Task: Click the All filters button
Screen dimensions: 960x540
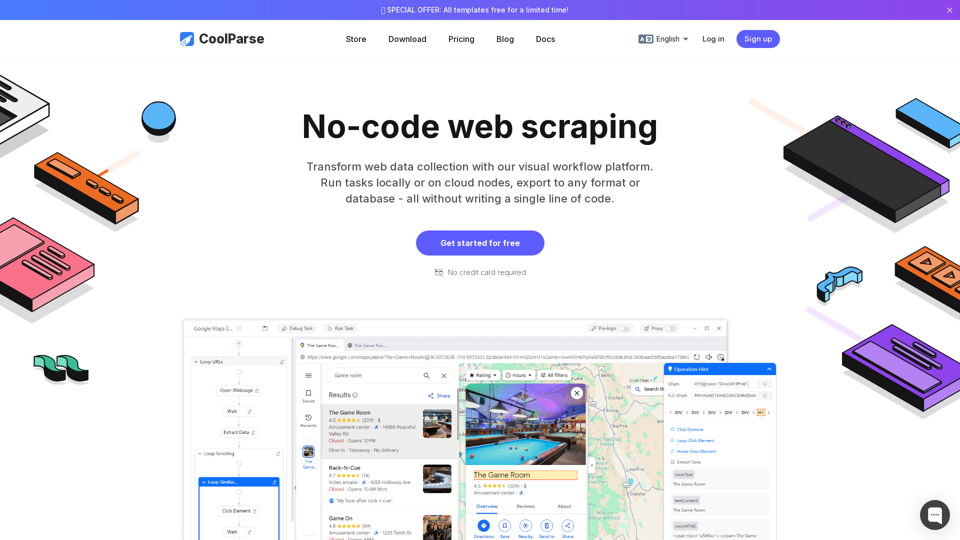Action: click(554, 375)
